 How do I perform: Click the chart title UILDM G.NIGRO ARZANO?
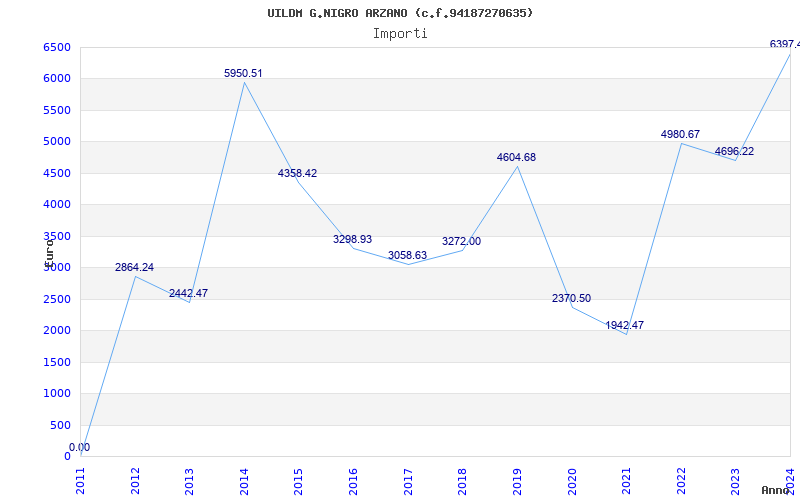(x=400, y=13)
